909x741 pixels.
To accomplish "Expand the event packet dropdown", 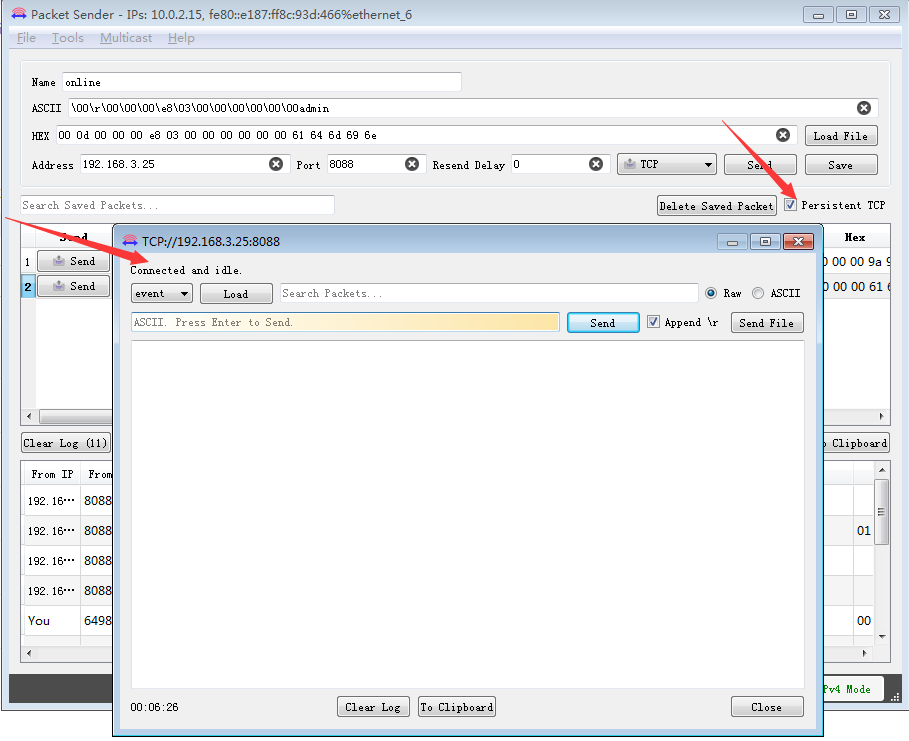I will (162, 293).
